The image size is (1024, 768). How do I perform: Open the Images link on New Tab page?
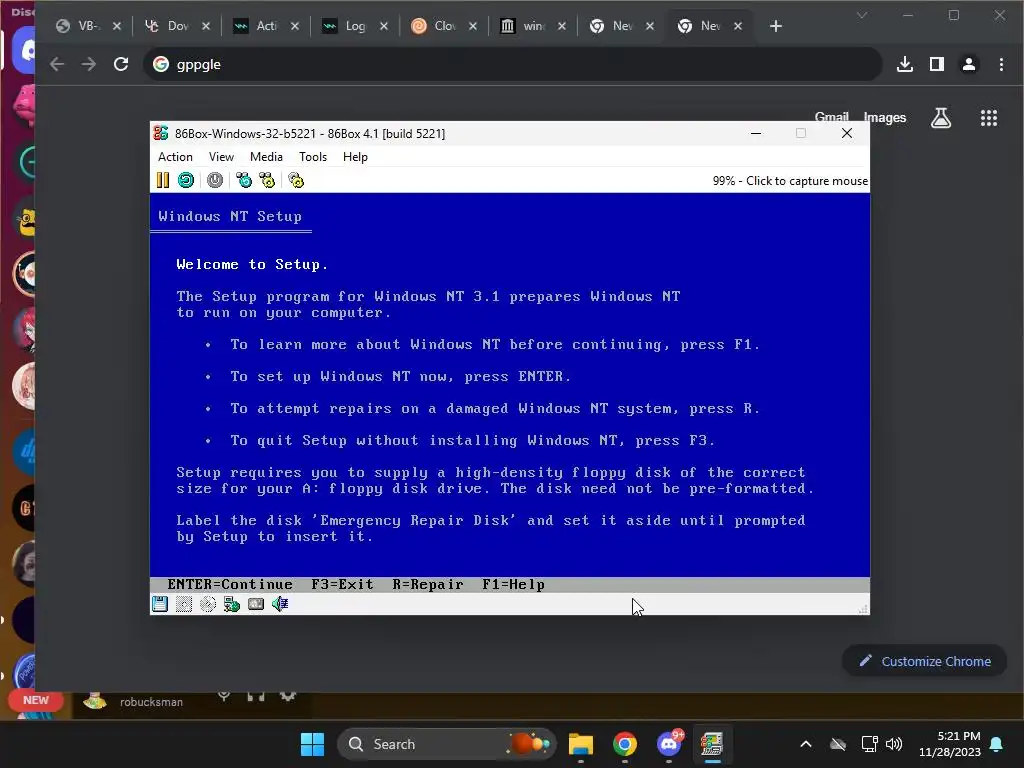pos(885,118)
